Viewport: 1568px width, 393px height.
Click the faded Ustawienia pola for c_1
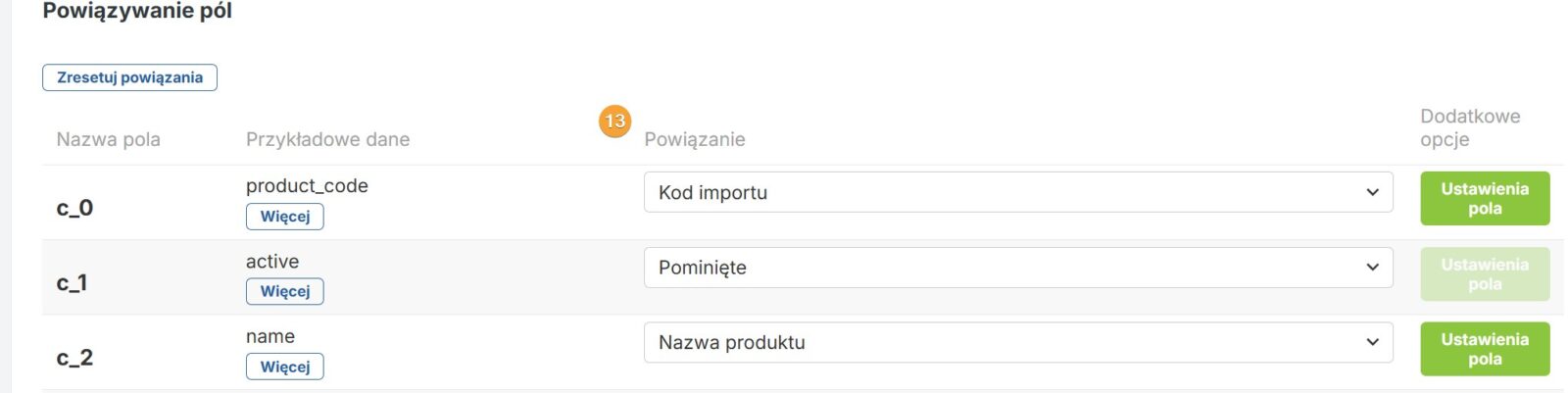click(1484, 273)
